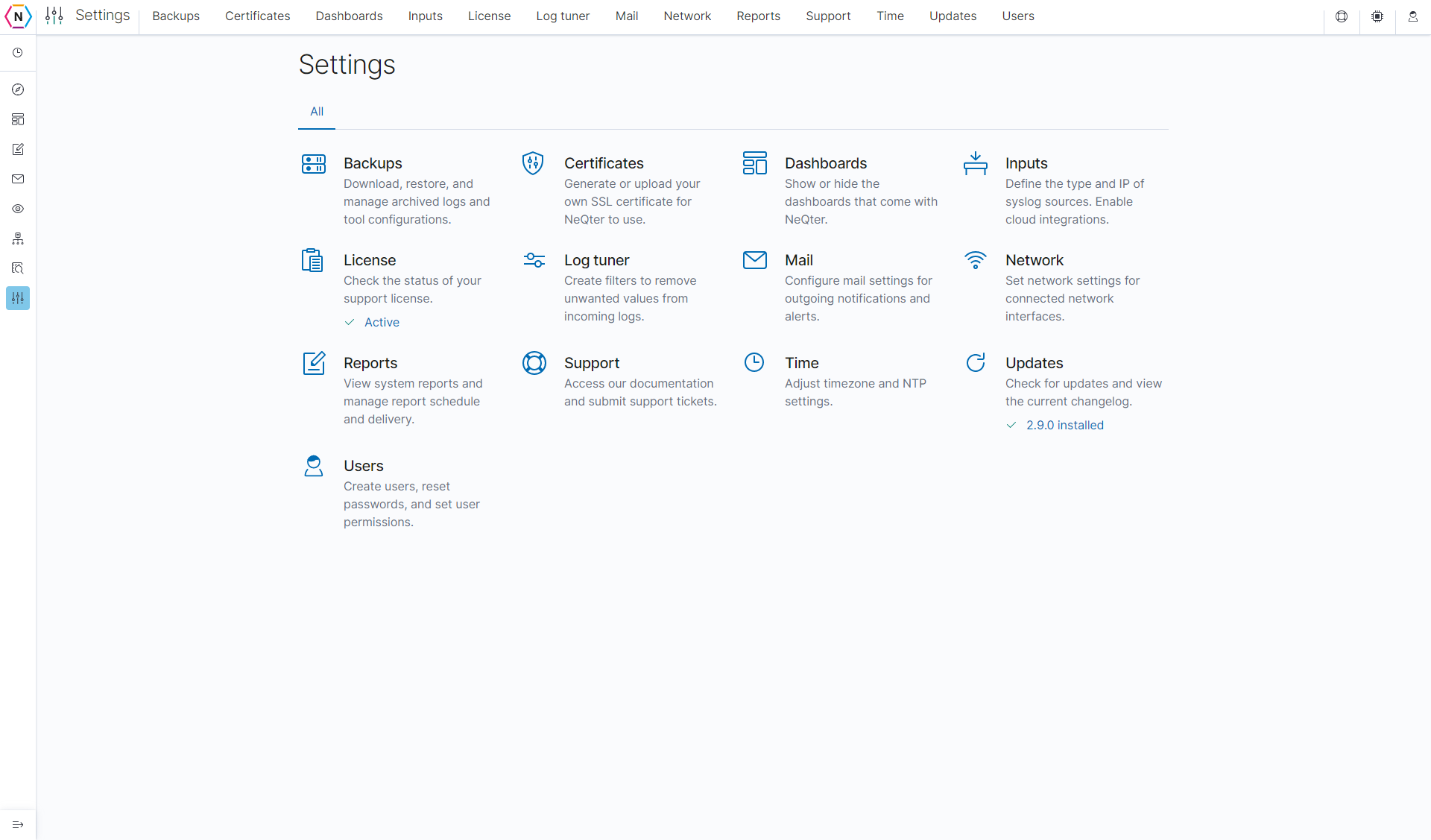
Task: Open the Mail card title link
Action: [x=799, y=260]
